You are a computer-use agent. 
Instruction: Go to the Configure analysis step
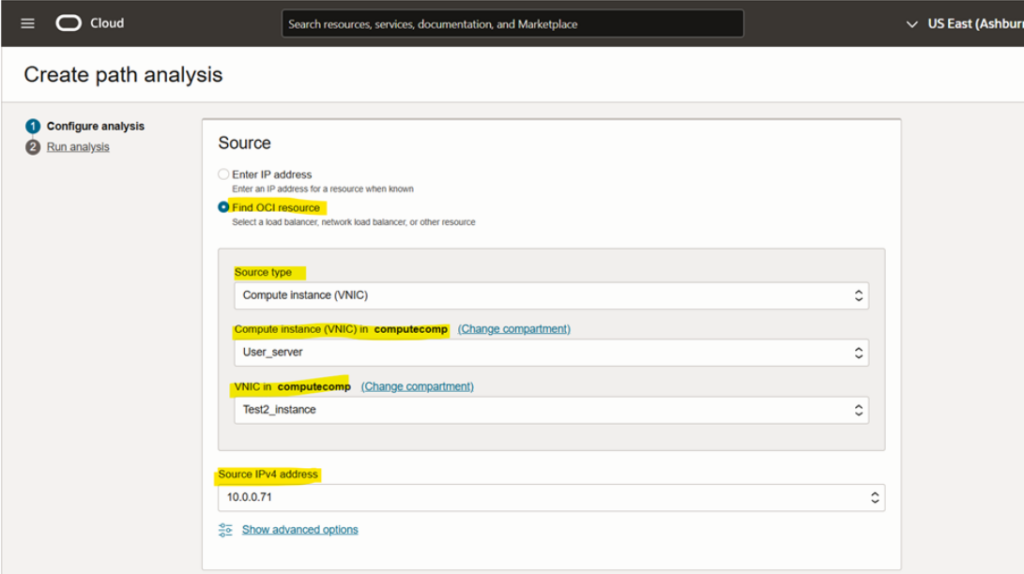(95, 127)
